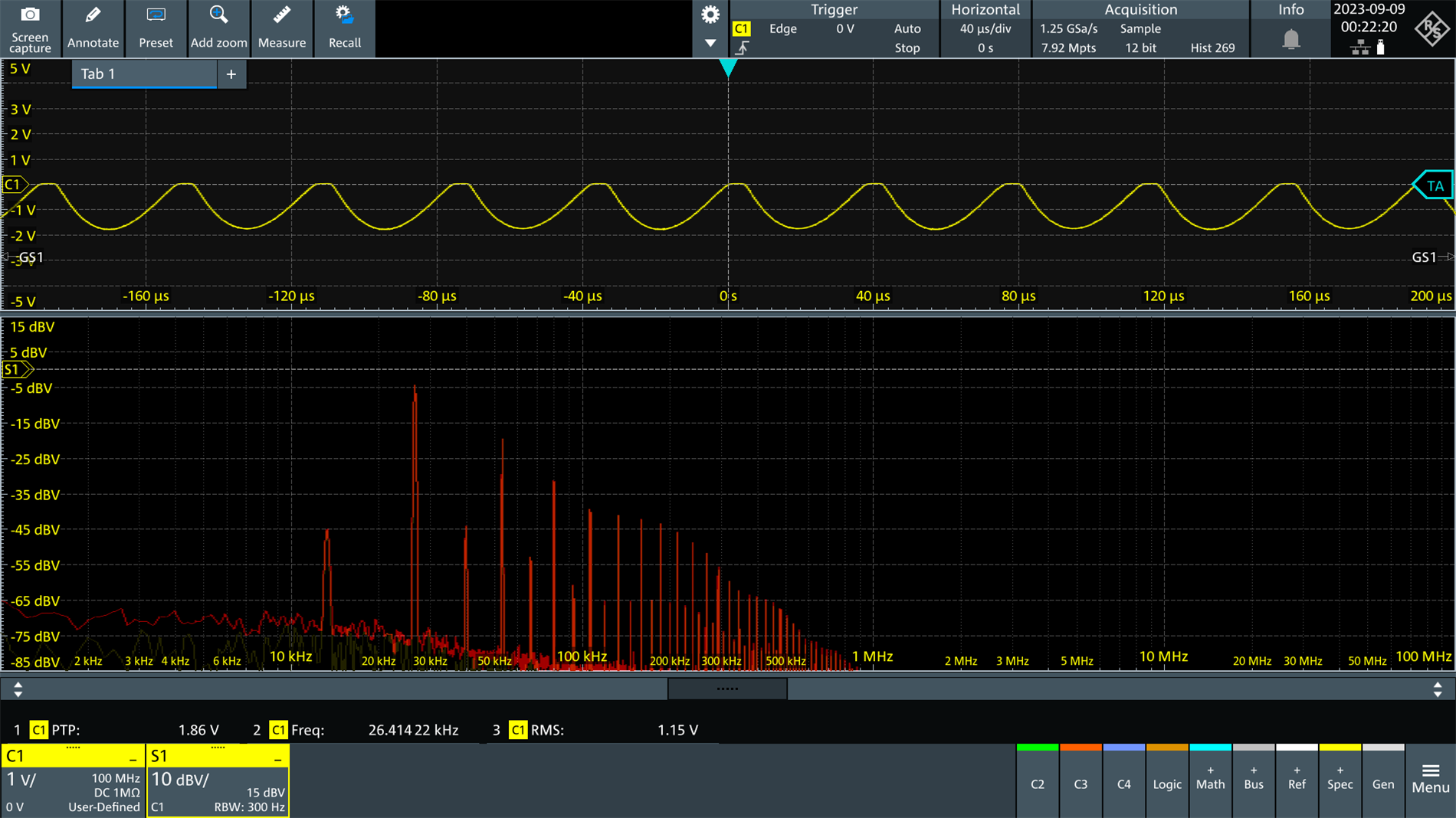Open the S1 spectrum settings box
Viewport: 1456px width, 818px height.
[218, 780]
